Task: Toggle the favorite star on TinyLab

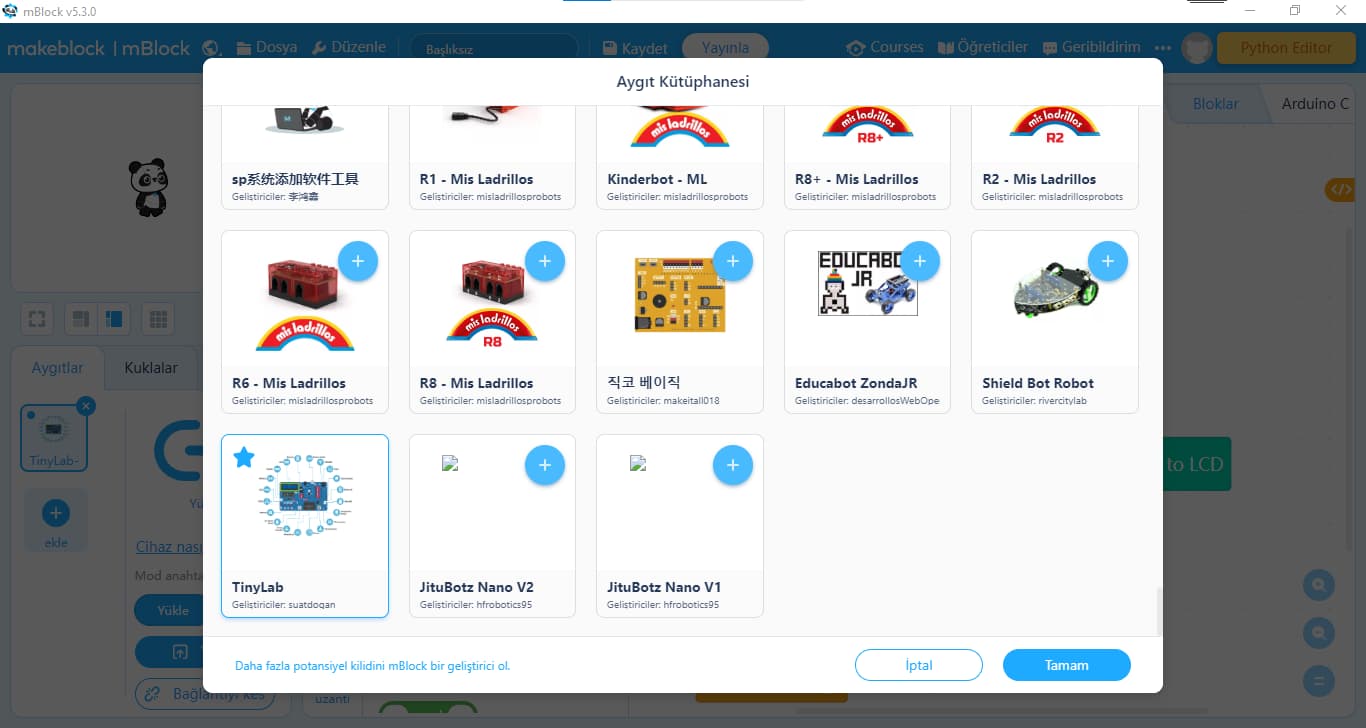Action: [244, 457]
